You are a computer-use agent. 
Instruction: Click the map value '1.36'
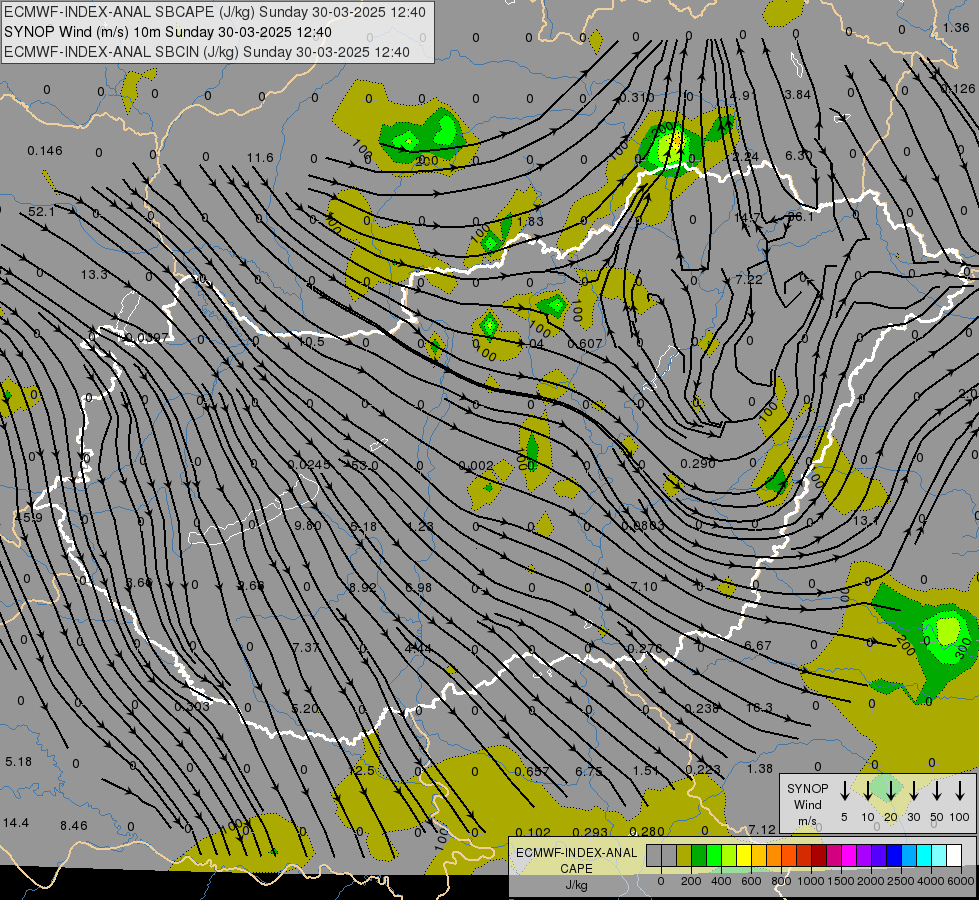(x=956, y=27)
